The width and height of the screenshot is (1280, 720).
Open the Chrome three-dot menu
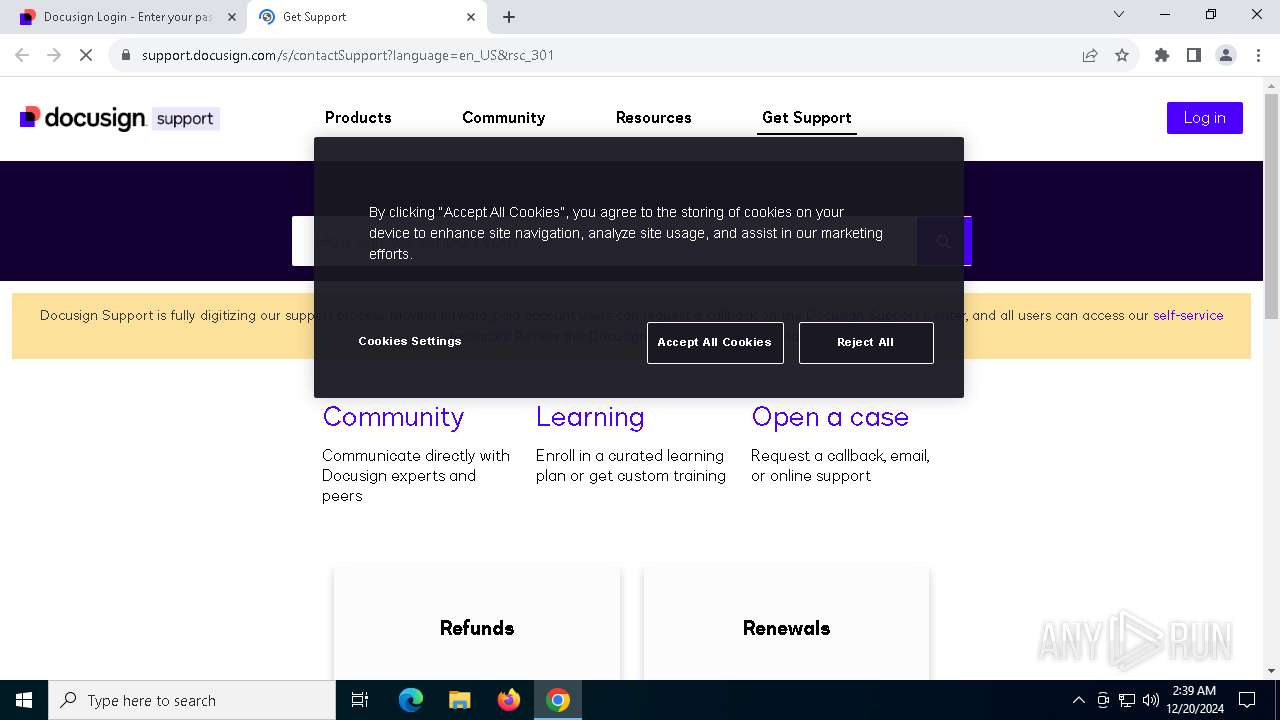[x=1257, y=55]
